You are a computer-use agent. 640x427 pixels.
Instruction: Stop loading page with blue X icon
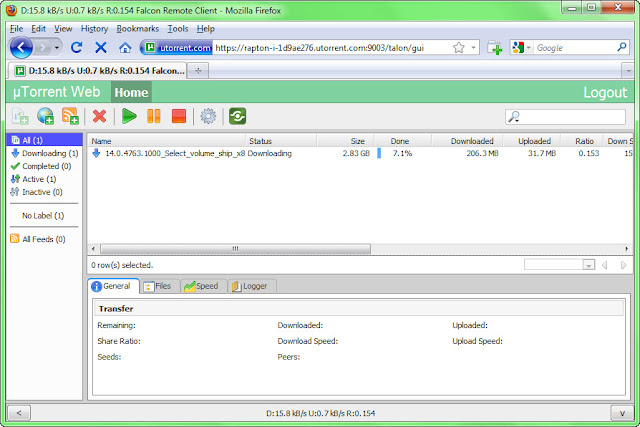click(x=100, y=48)
